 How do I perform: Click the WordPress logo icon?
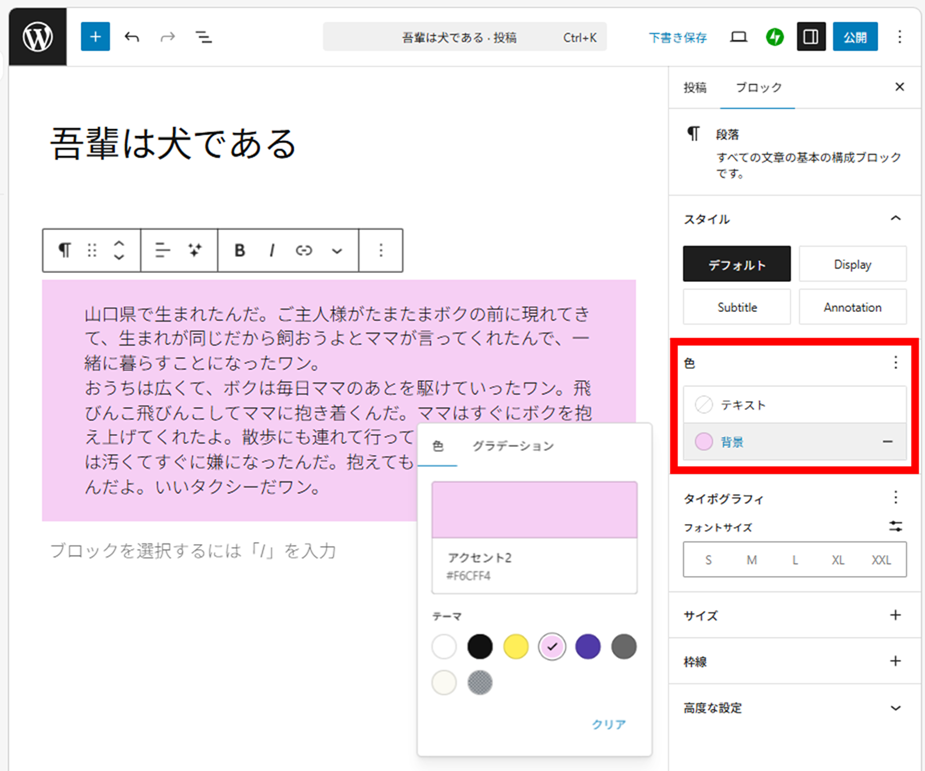pos(37,37)
